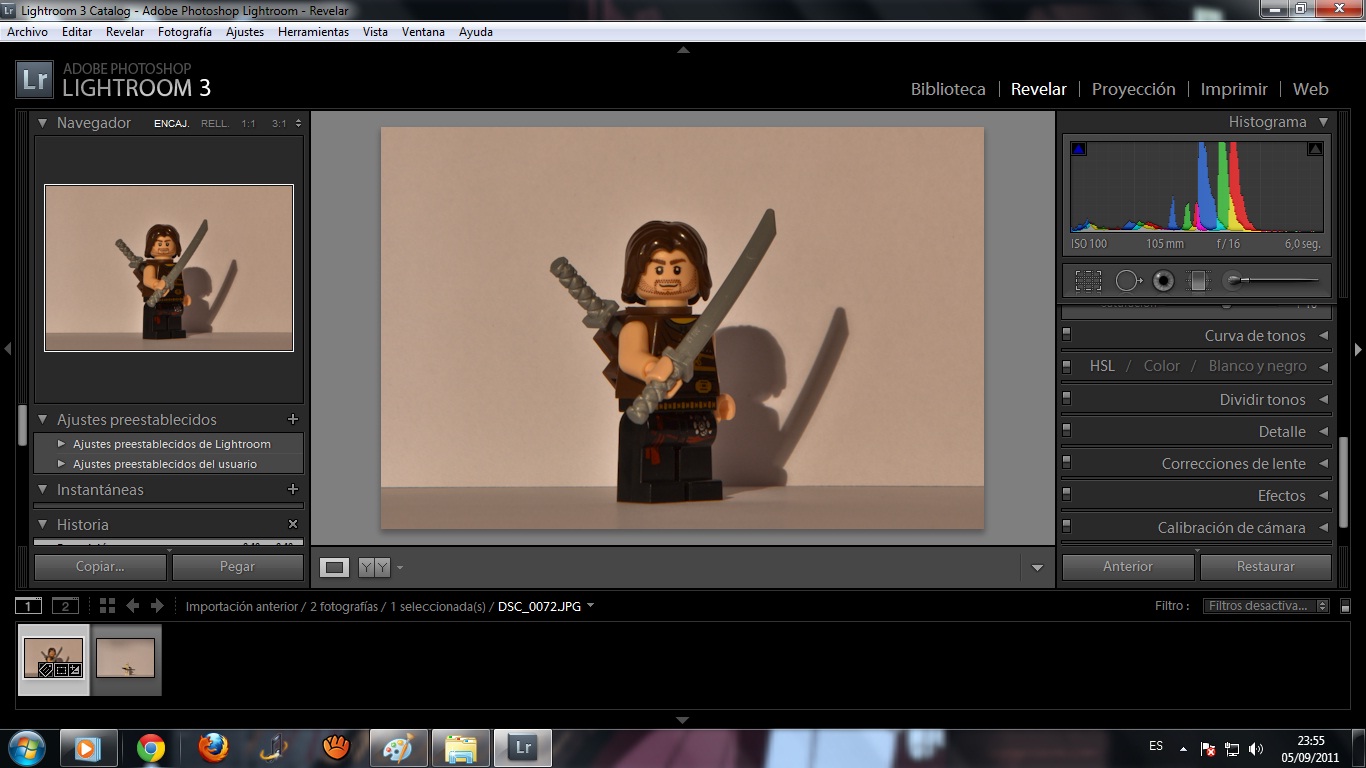This screenshot has width=1366, height=768.
Task: Click the Pegar button
Action: coord(238,567)
